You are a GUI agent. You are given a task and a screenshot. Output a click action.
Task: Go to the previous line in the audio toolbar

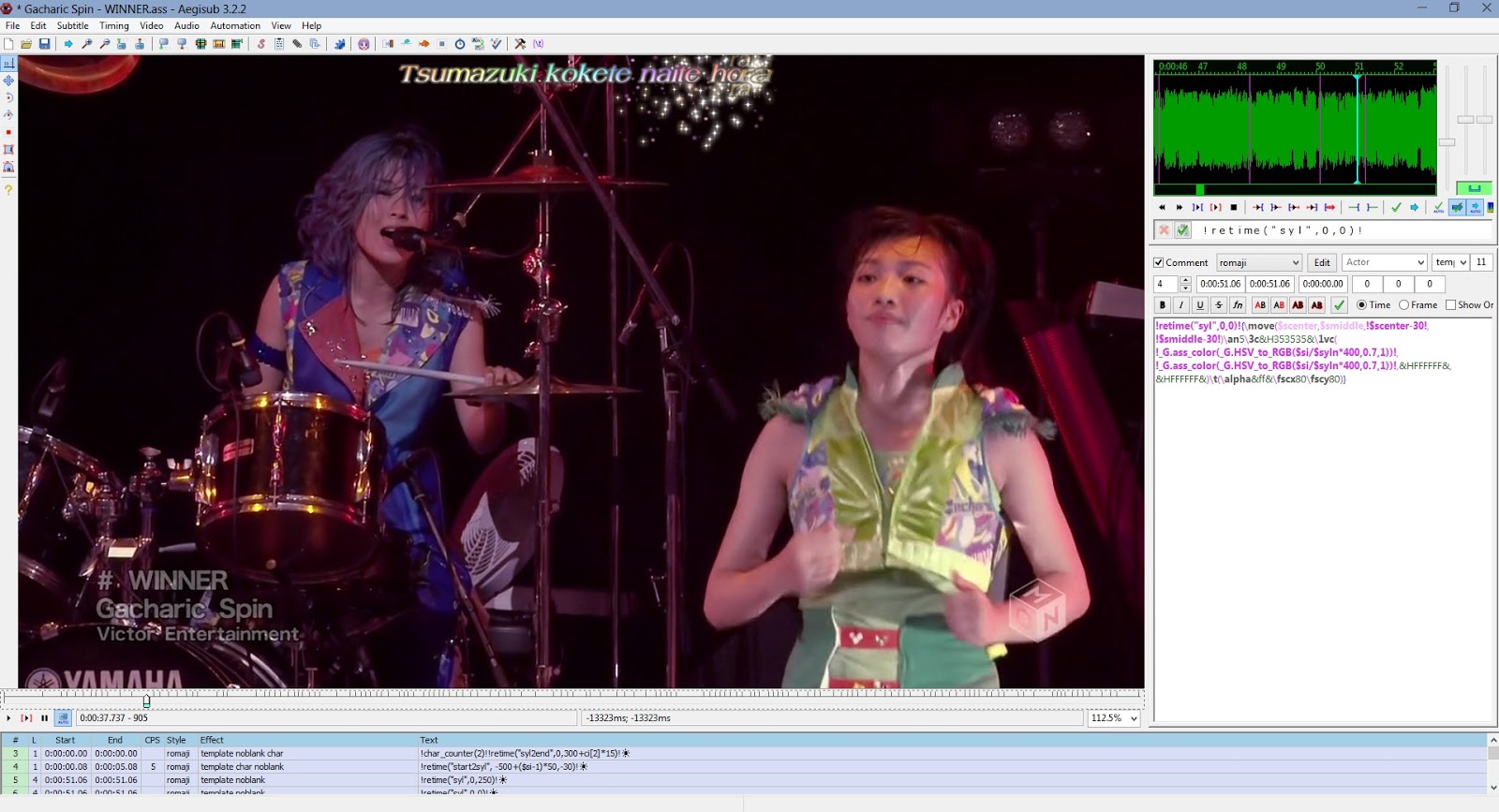[1162, 207]
